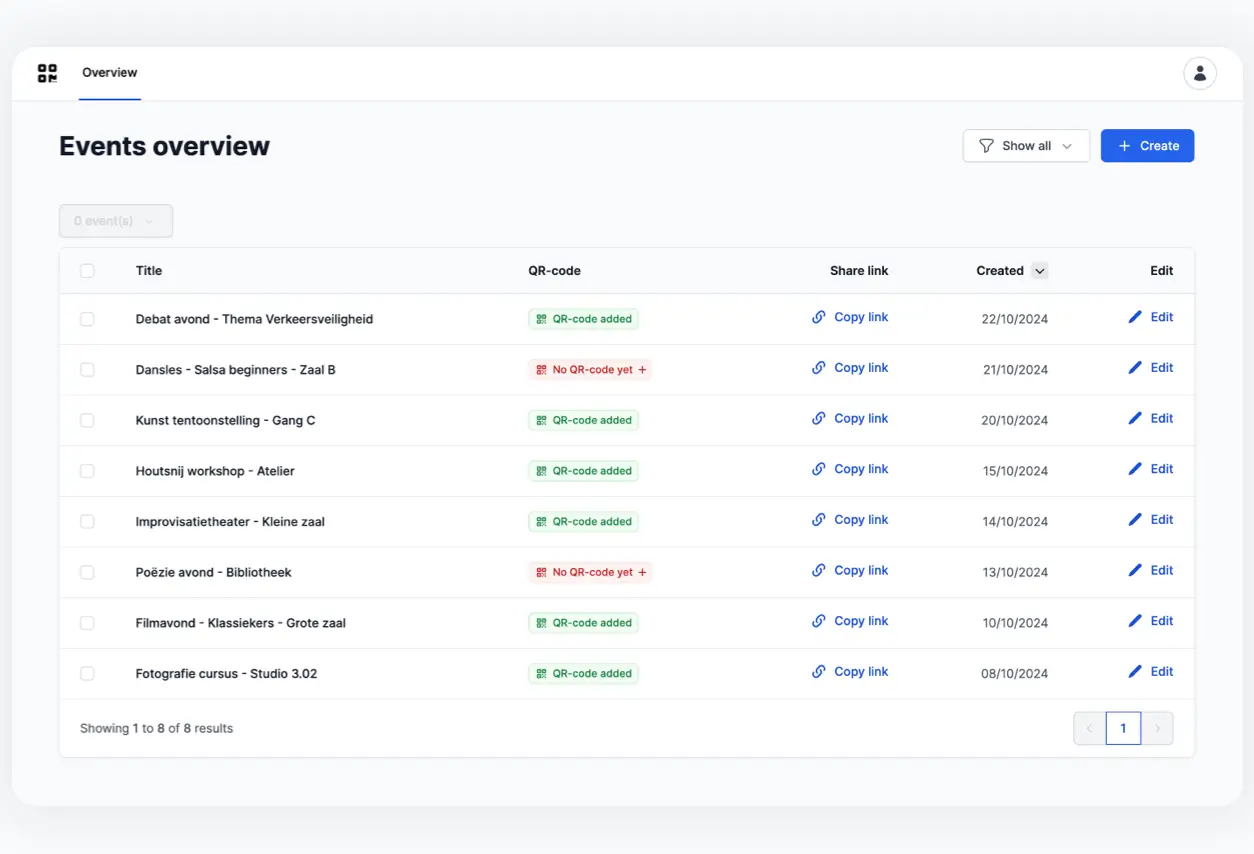This screenshot has height=854, width=1254.
Task: Select all events with the header checkbox
Action: pyautogui.click(x=87, y=270)
